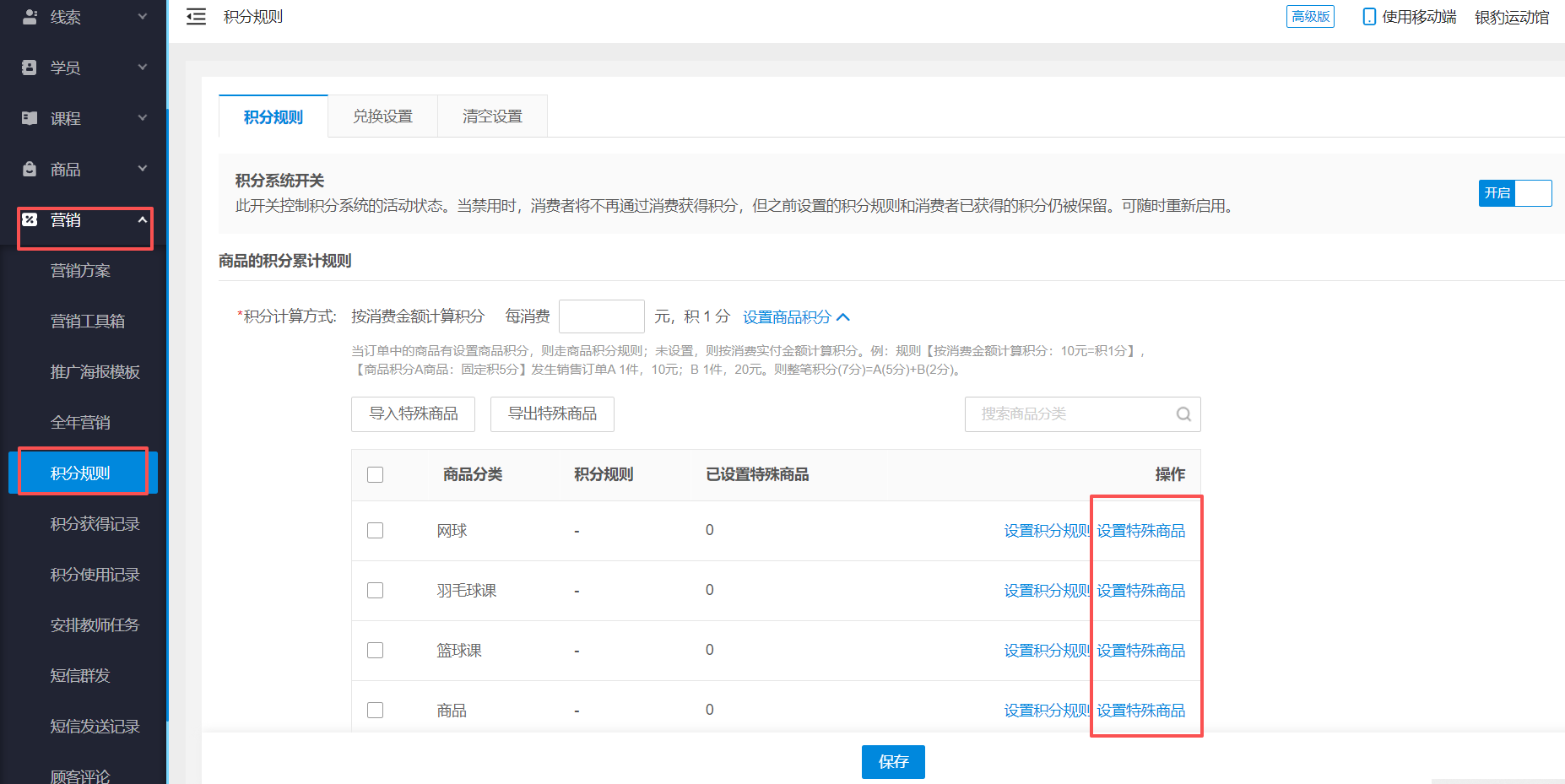Open 商品 using the shopping bag icon
This screenshot has height=784, width=1565.
click(28, 169)
